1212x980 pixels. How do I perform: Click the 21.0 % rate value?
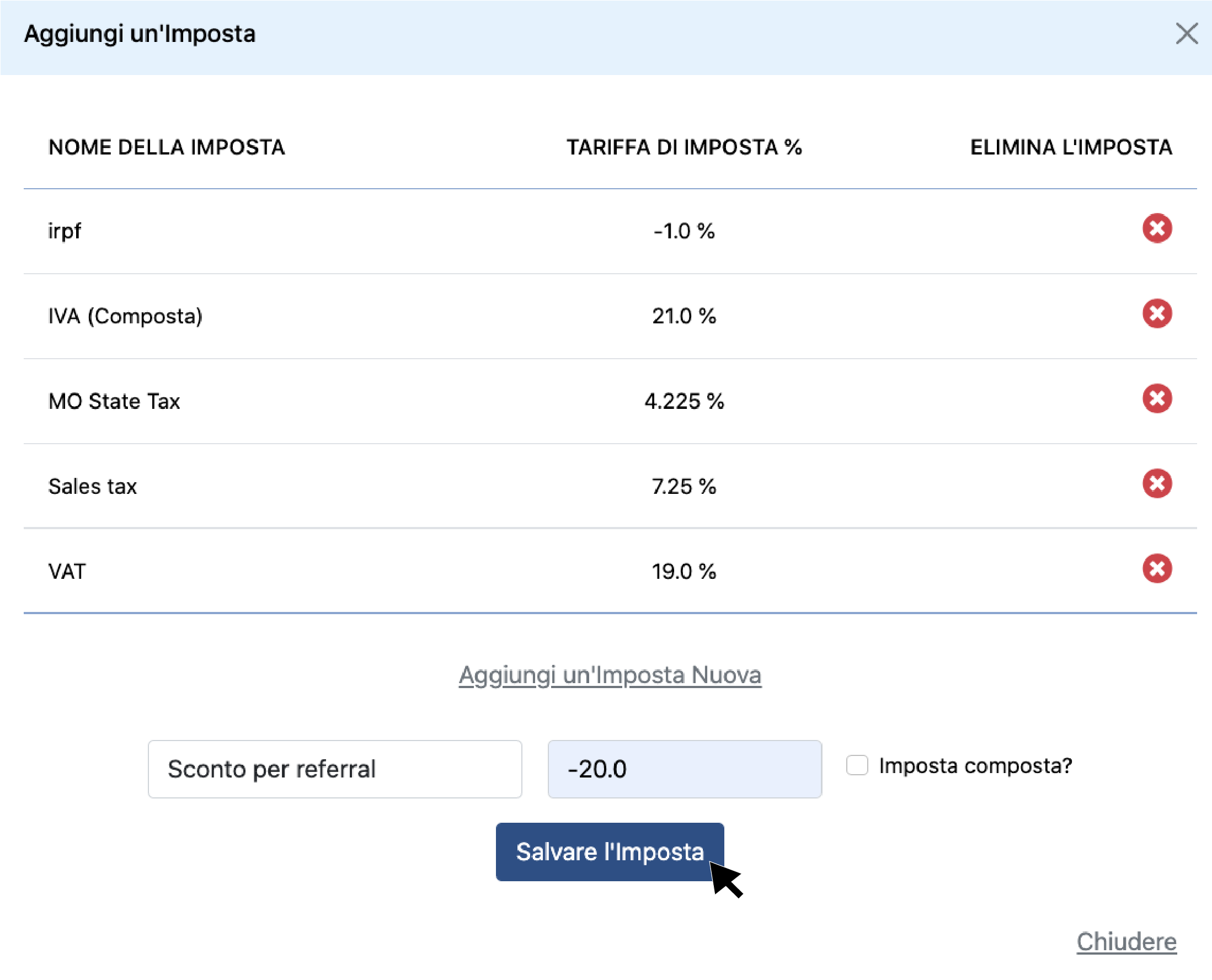coord(684,316)
